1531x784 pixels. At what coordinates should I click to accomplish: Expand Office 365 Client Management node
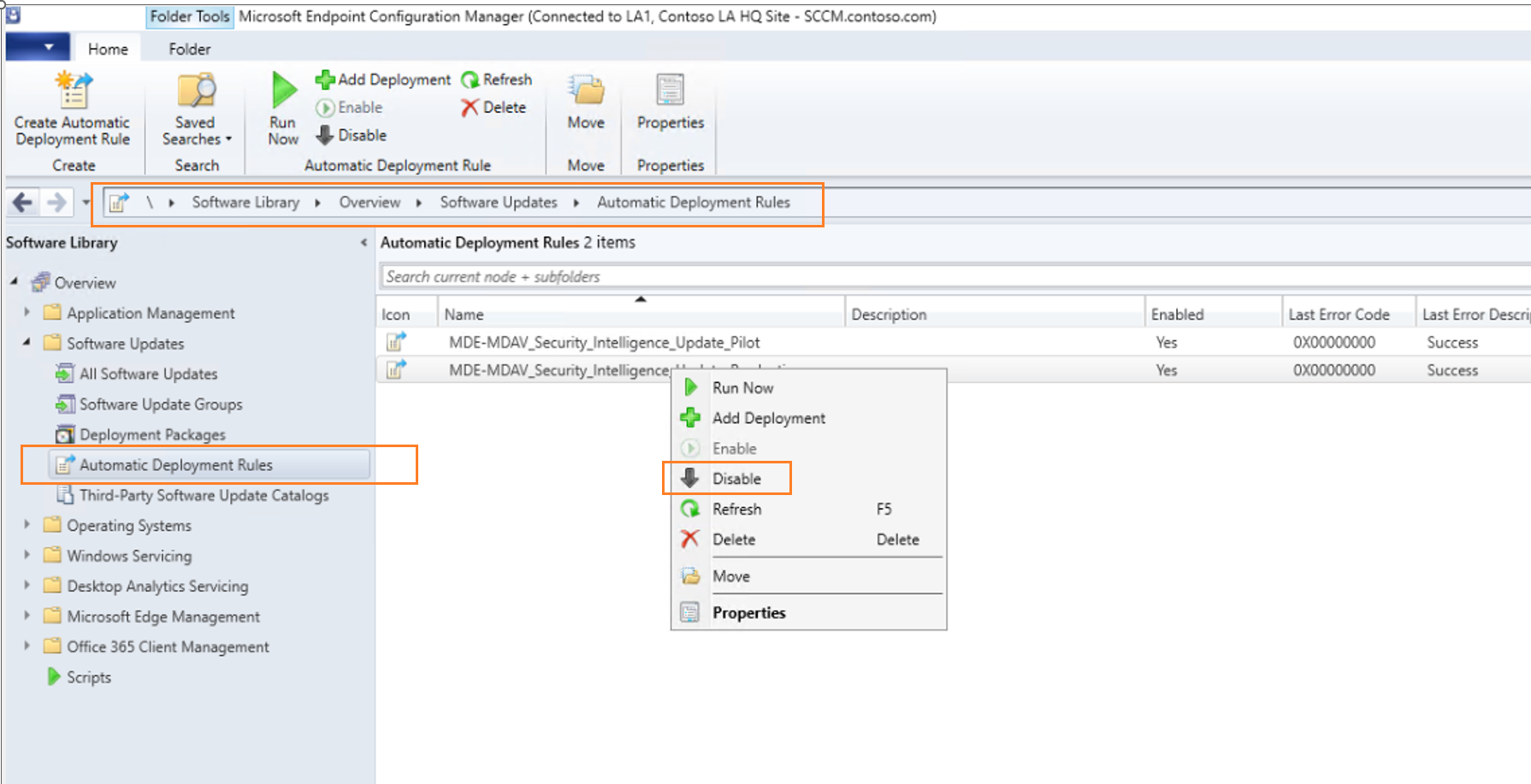pyautogui.click(x=27, y=645)
